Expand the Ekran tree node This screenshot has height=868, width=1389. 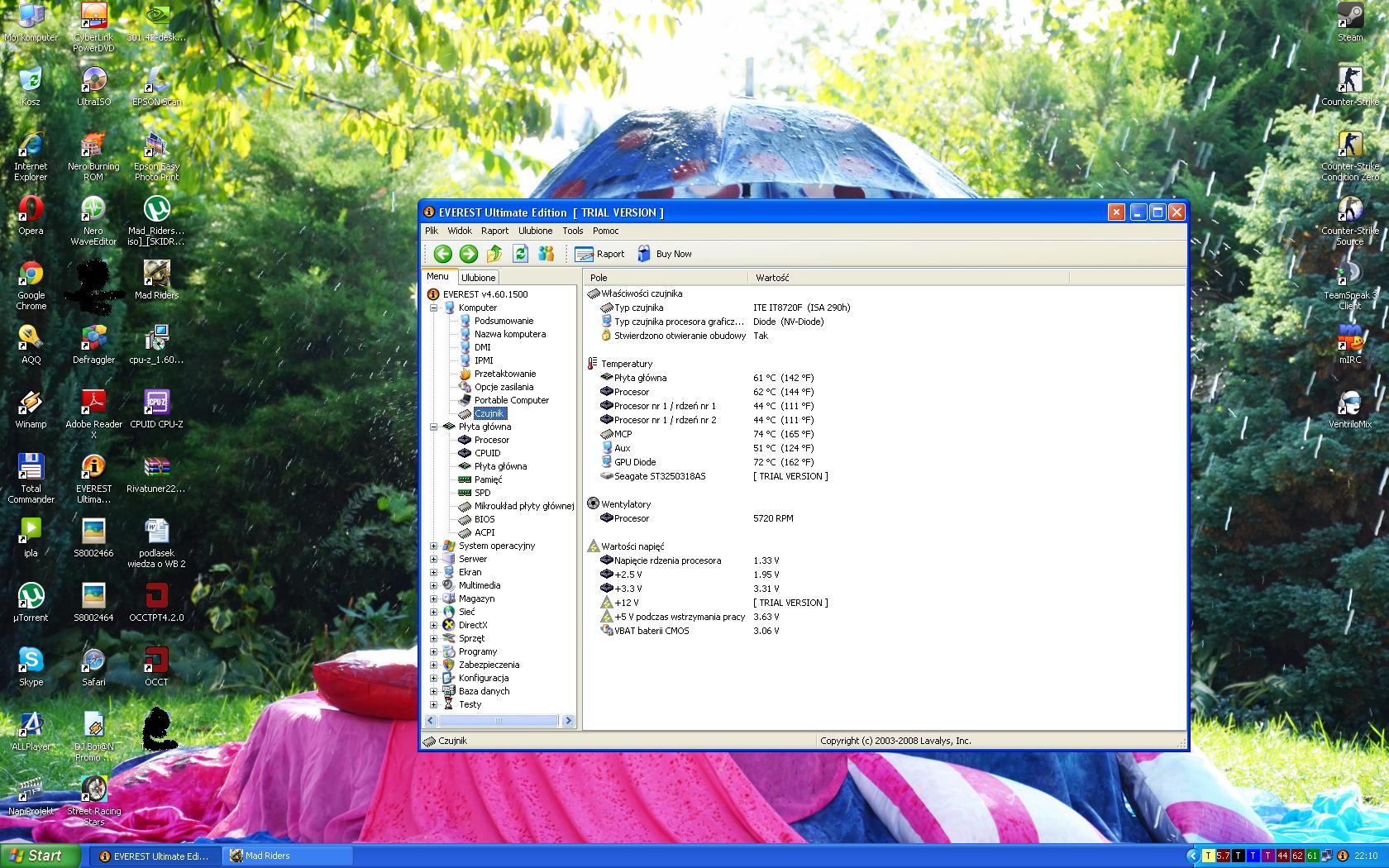click(x=433, y=572)
